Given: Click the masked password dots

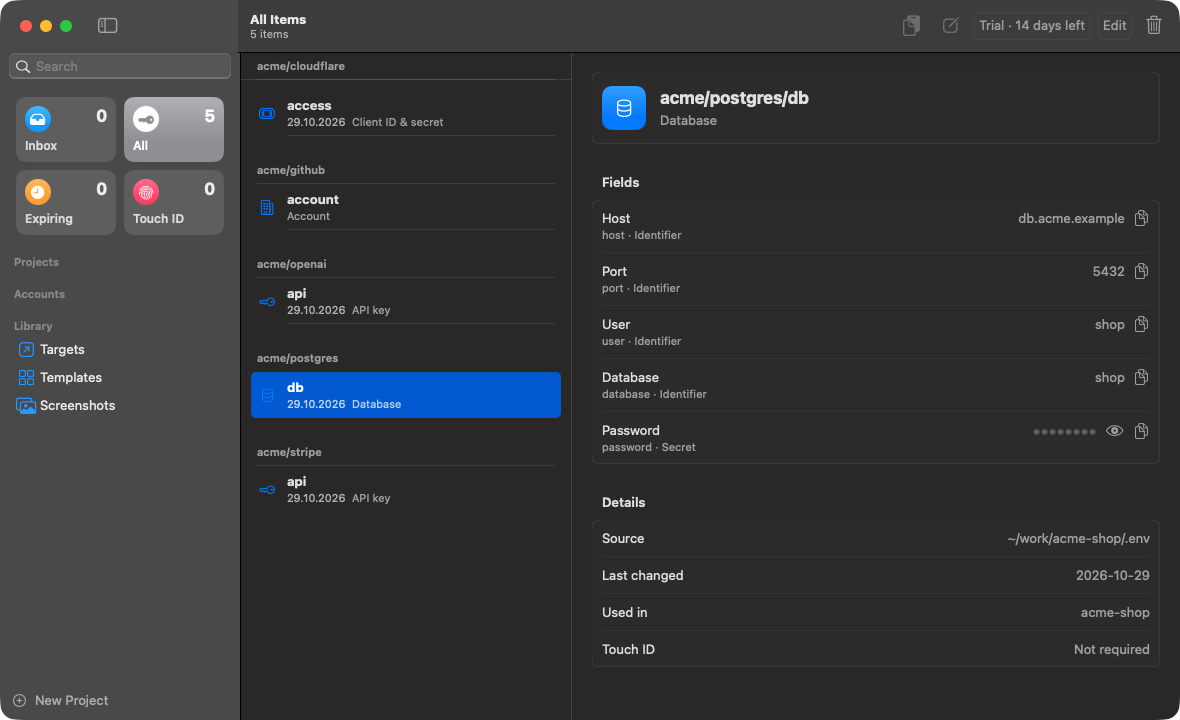Looking at the screenshot, I should (x=1064, y=432).
